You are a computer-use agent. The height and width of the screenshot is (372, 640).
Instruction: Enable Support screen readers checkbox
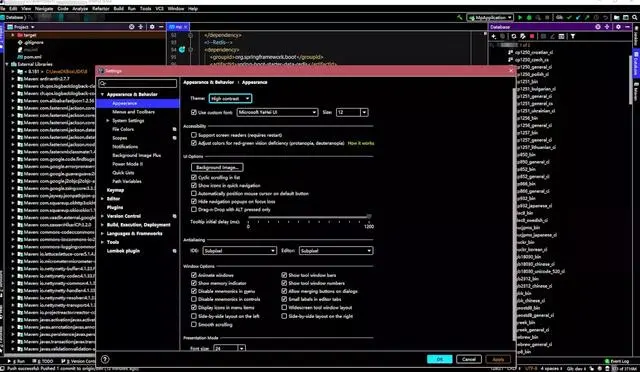(194, 135)
